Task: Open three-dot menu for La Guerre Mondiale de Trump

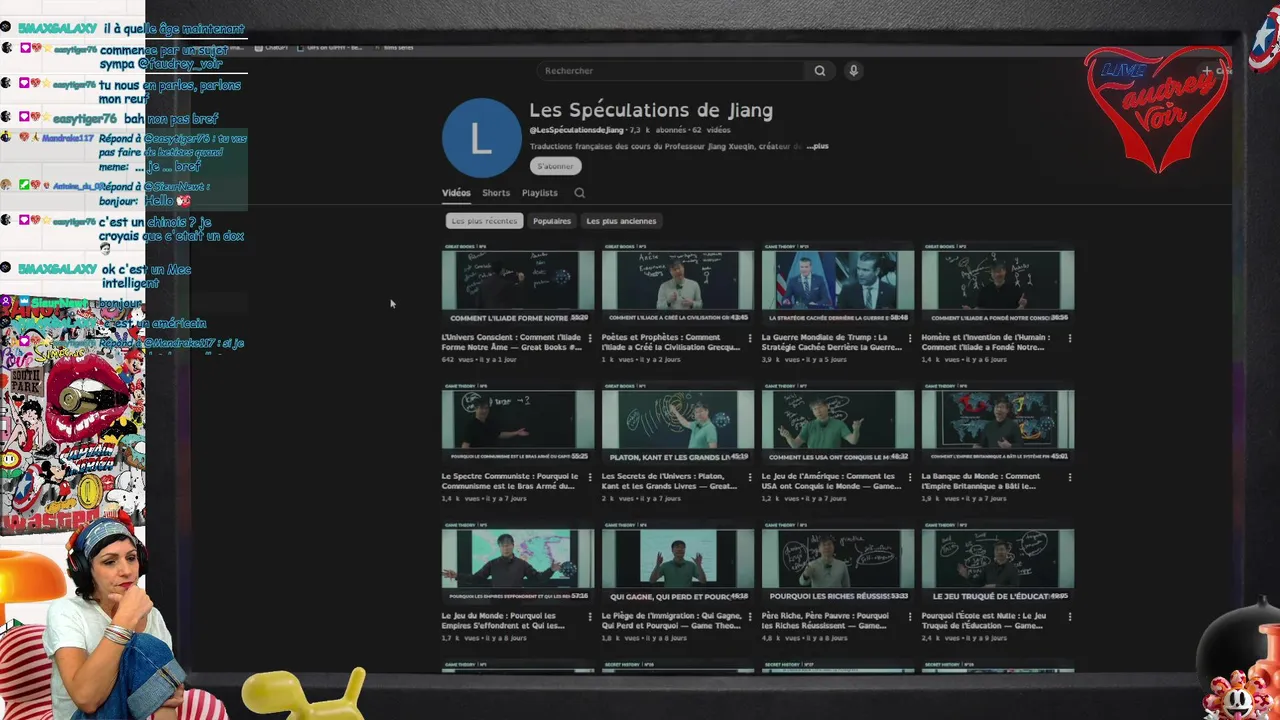Action: [909, 338]
